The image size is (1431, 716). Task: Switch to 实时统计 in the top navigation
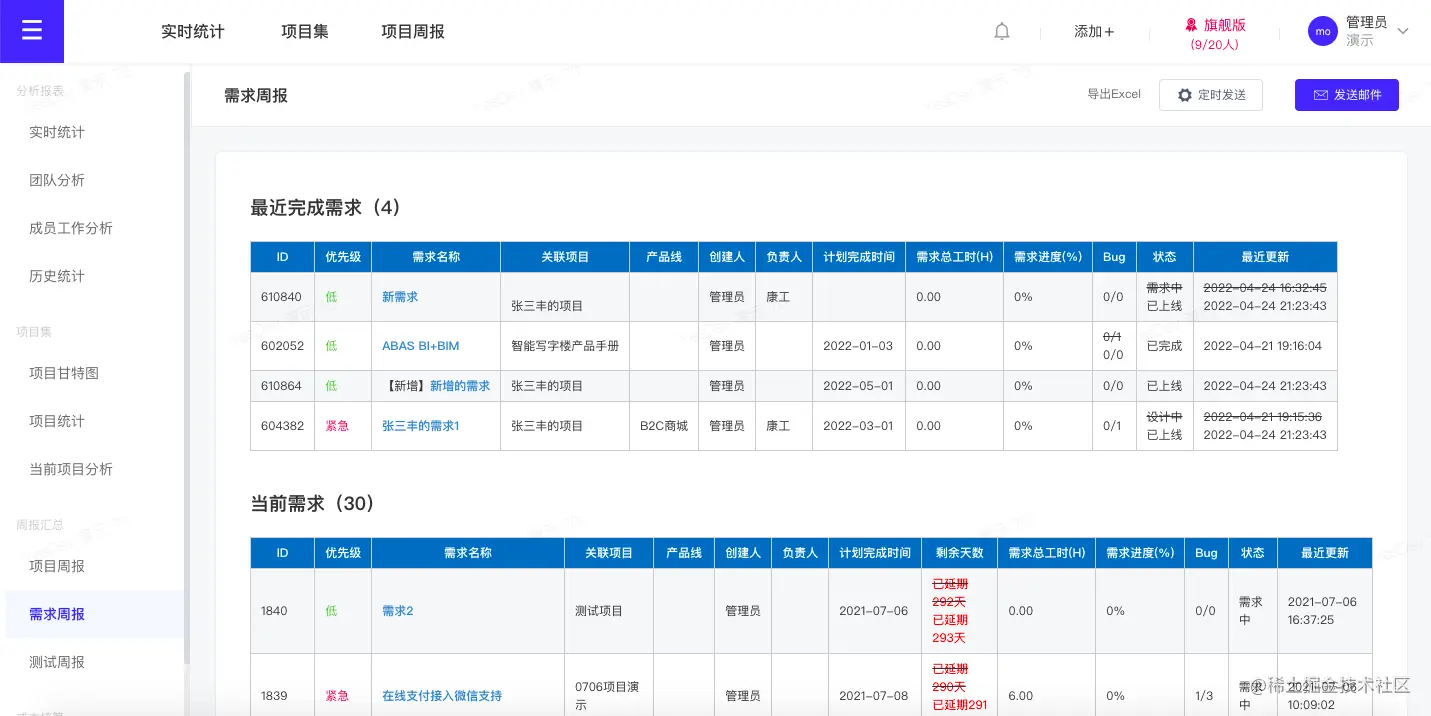point(193,31)
